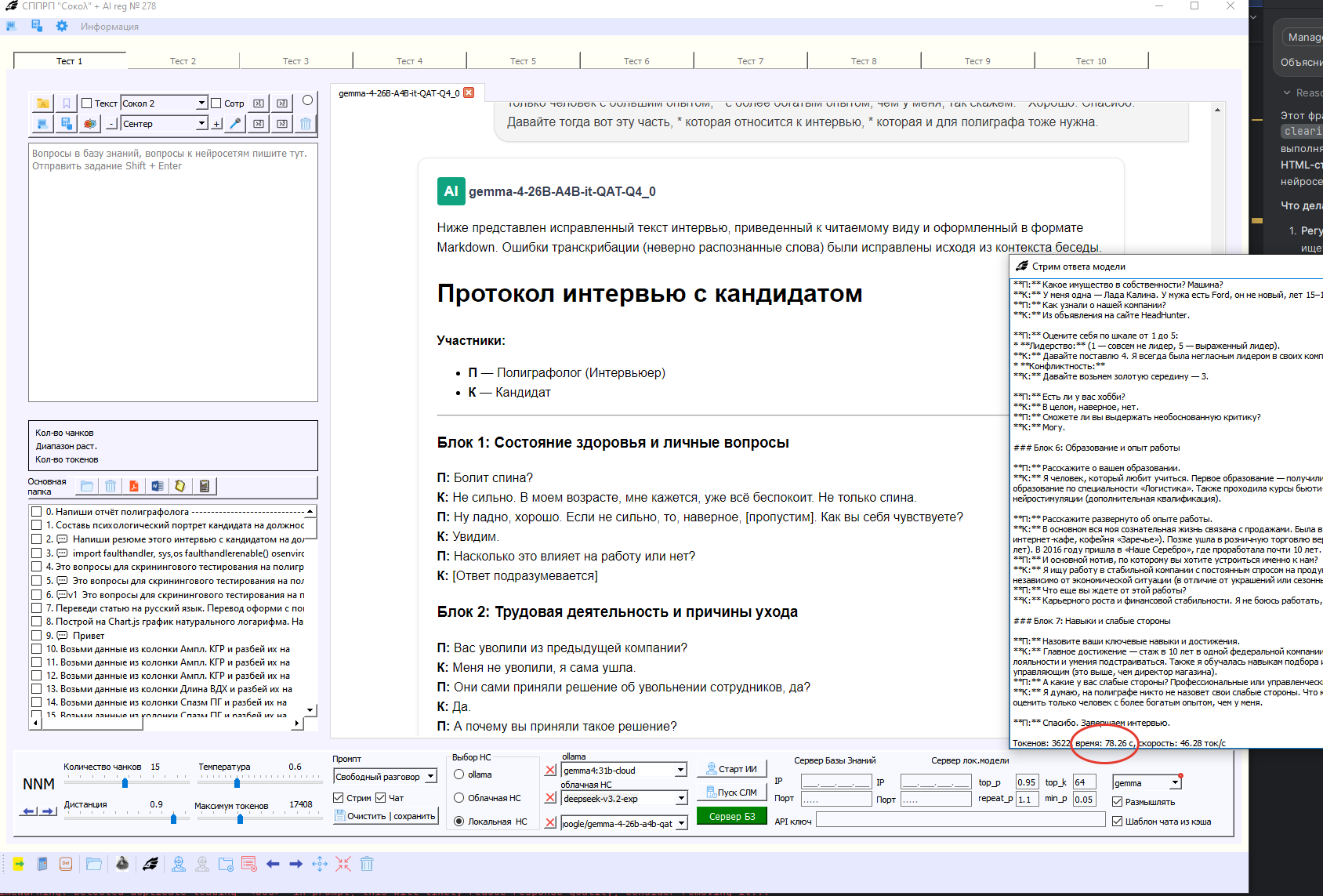Open the Сентер dropdown
The height and width of the screenshot is (896, 1323).
coord(201,123)
